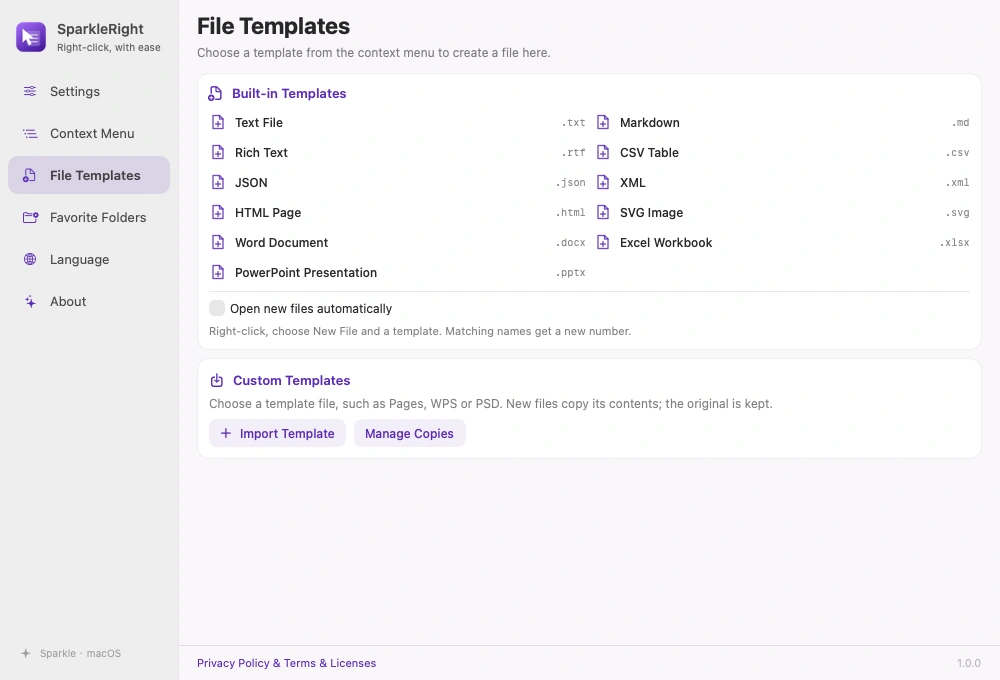Viewport: 1000px width, 680px height.
Task: Click the JSON template file icon
Action: click(x=218, y=182)
